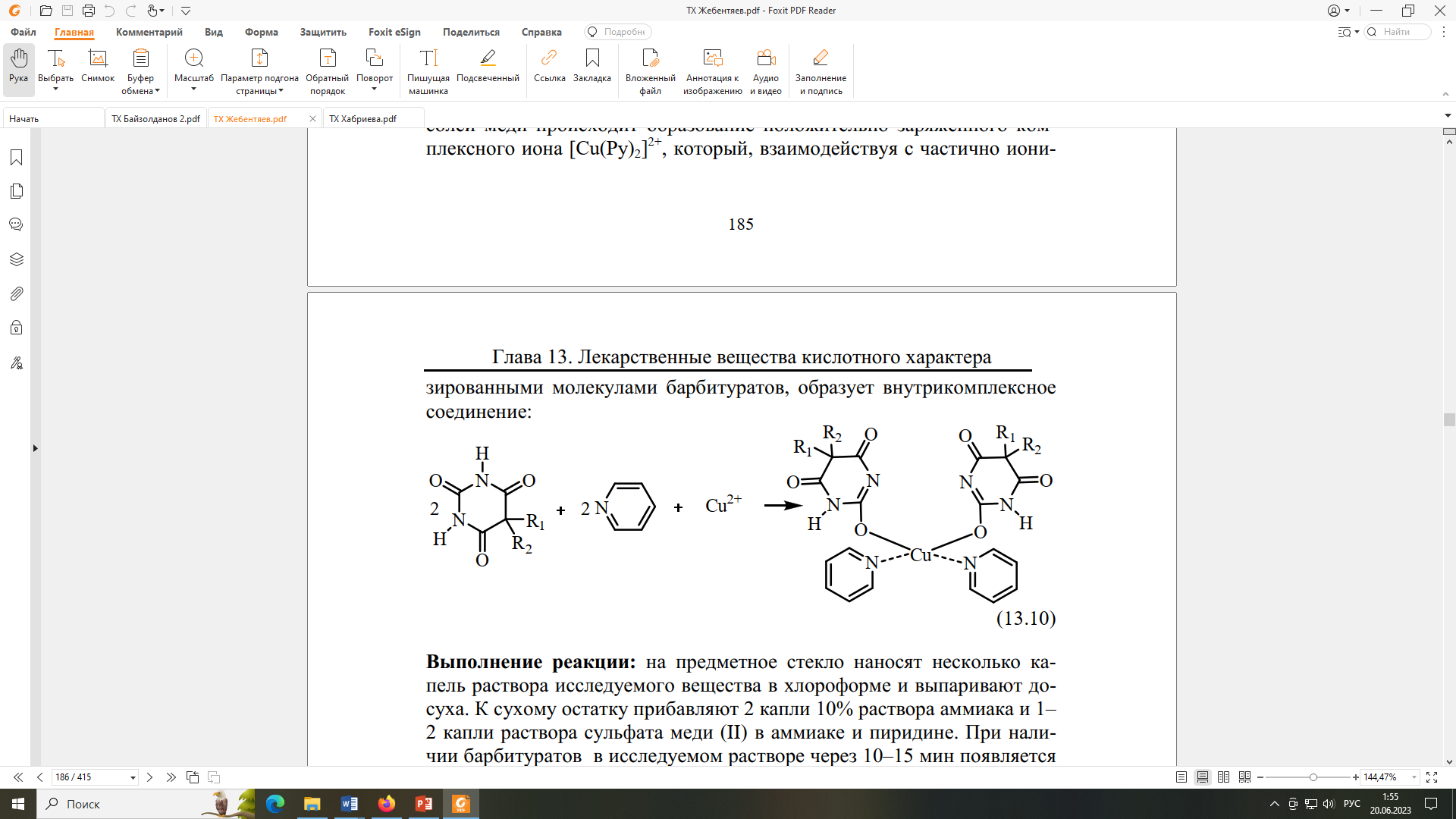Switch to the ТХ Байзолданов 2.pdf tab
Image resolution: width=1456 pixels, height=819 pixels.
(156, 119)
